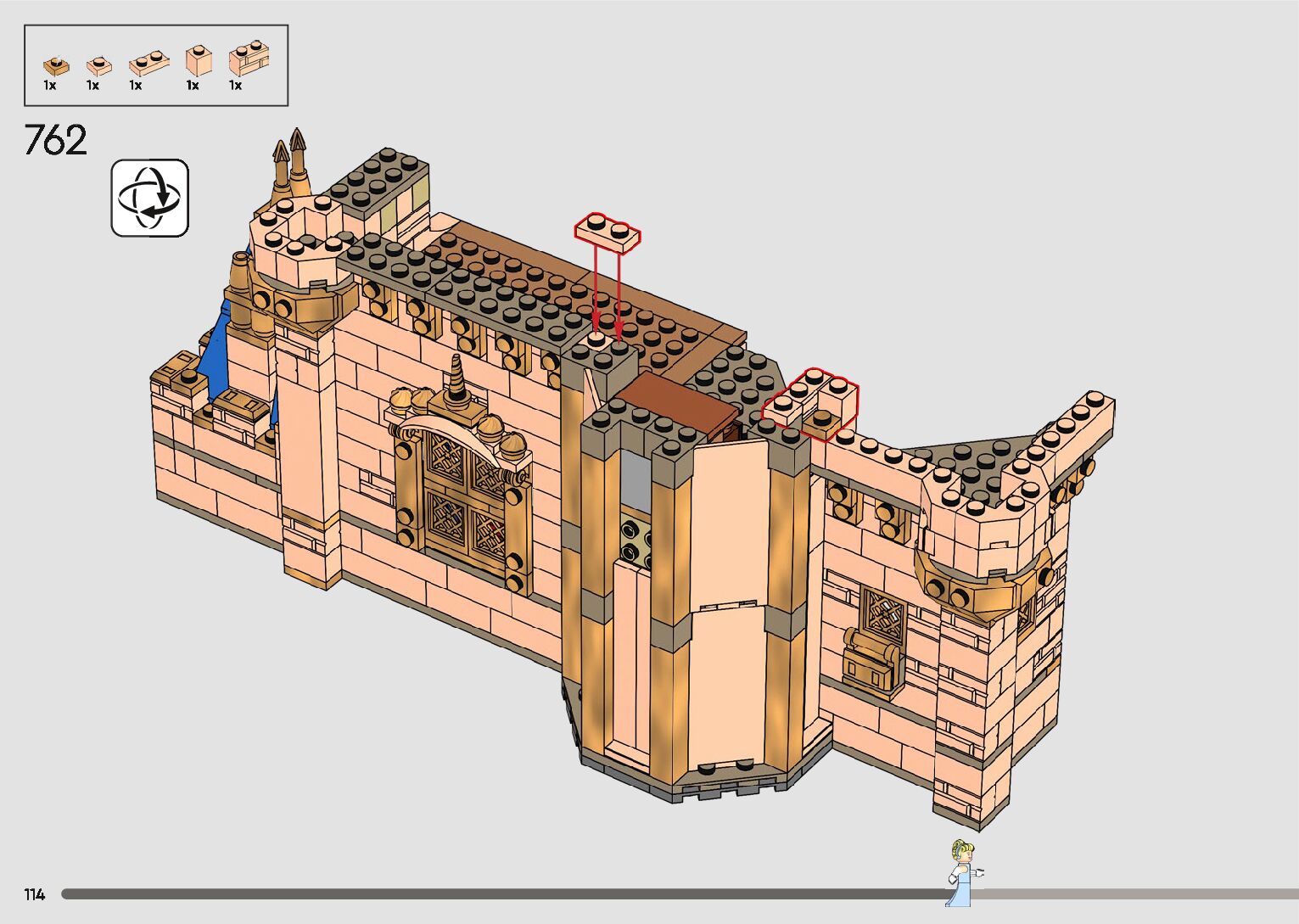The height and width of the screenshot is (924, 1299).
Task: Select the tan 1x1 plate, second in parts list
Action: (99, 65)
